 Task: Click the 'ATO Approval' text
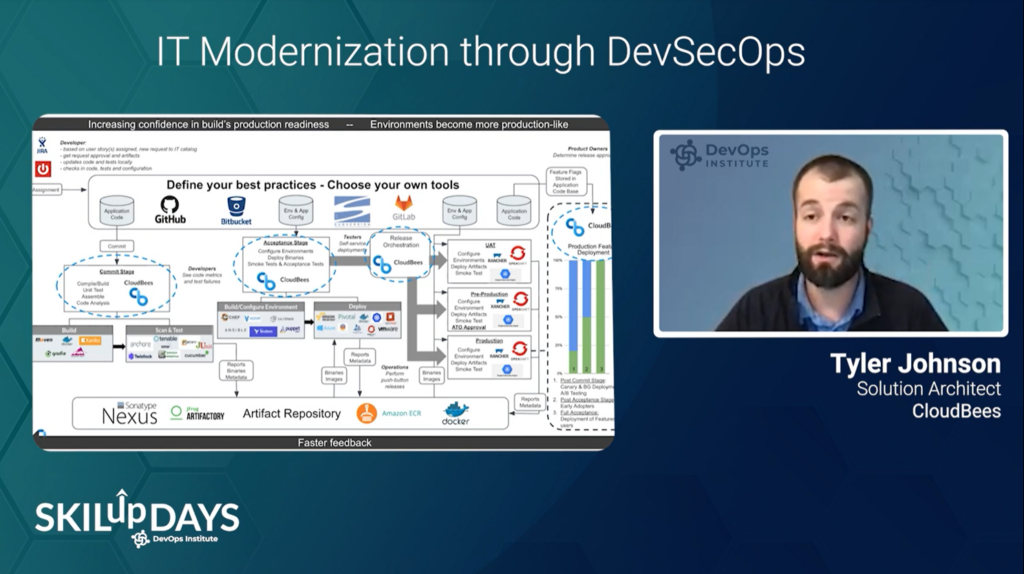pos(468,327)
